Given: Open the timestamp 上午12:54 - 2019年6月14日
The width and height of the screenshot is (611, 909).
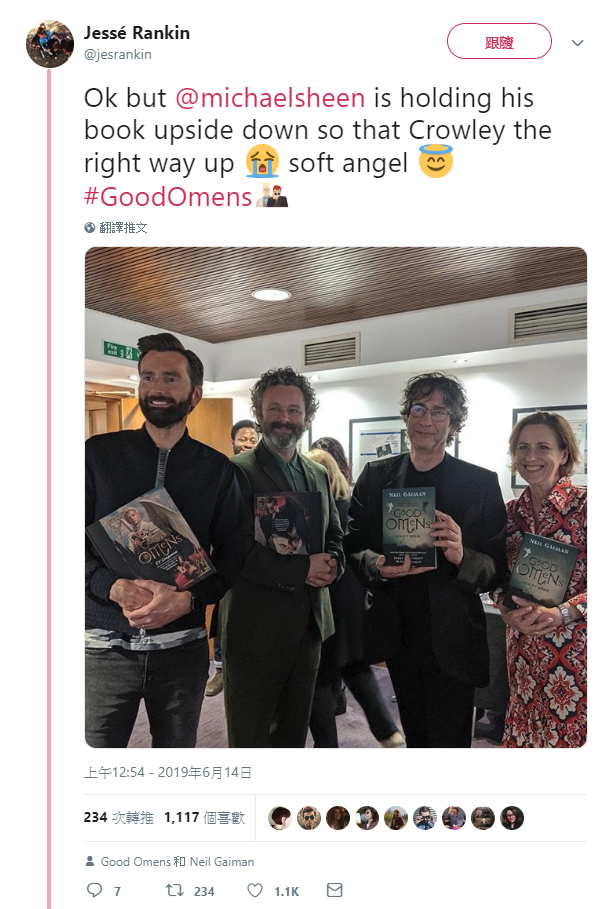Looking at the screenshot, I should [168, 773].
